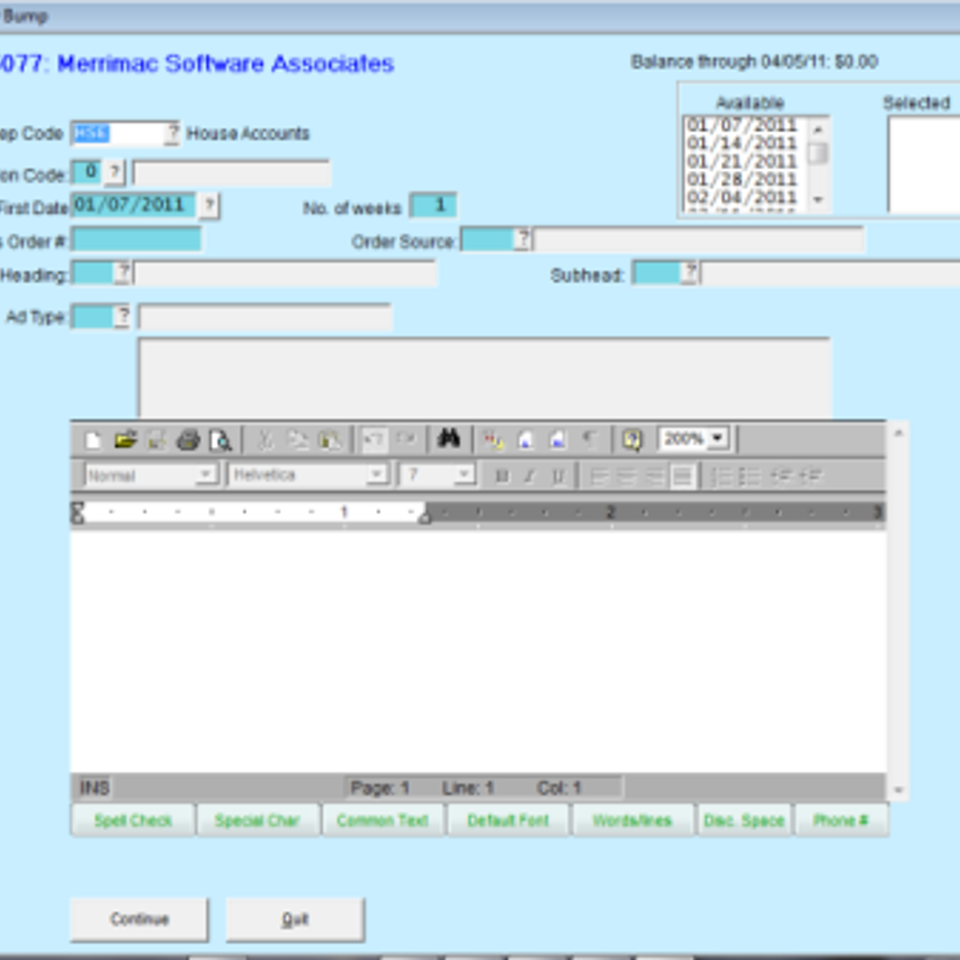Open the font size 7 dropdown
The width and height of the screenshot is (960, 960).
464,474
